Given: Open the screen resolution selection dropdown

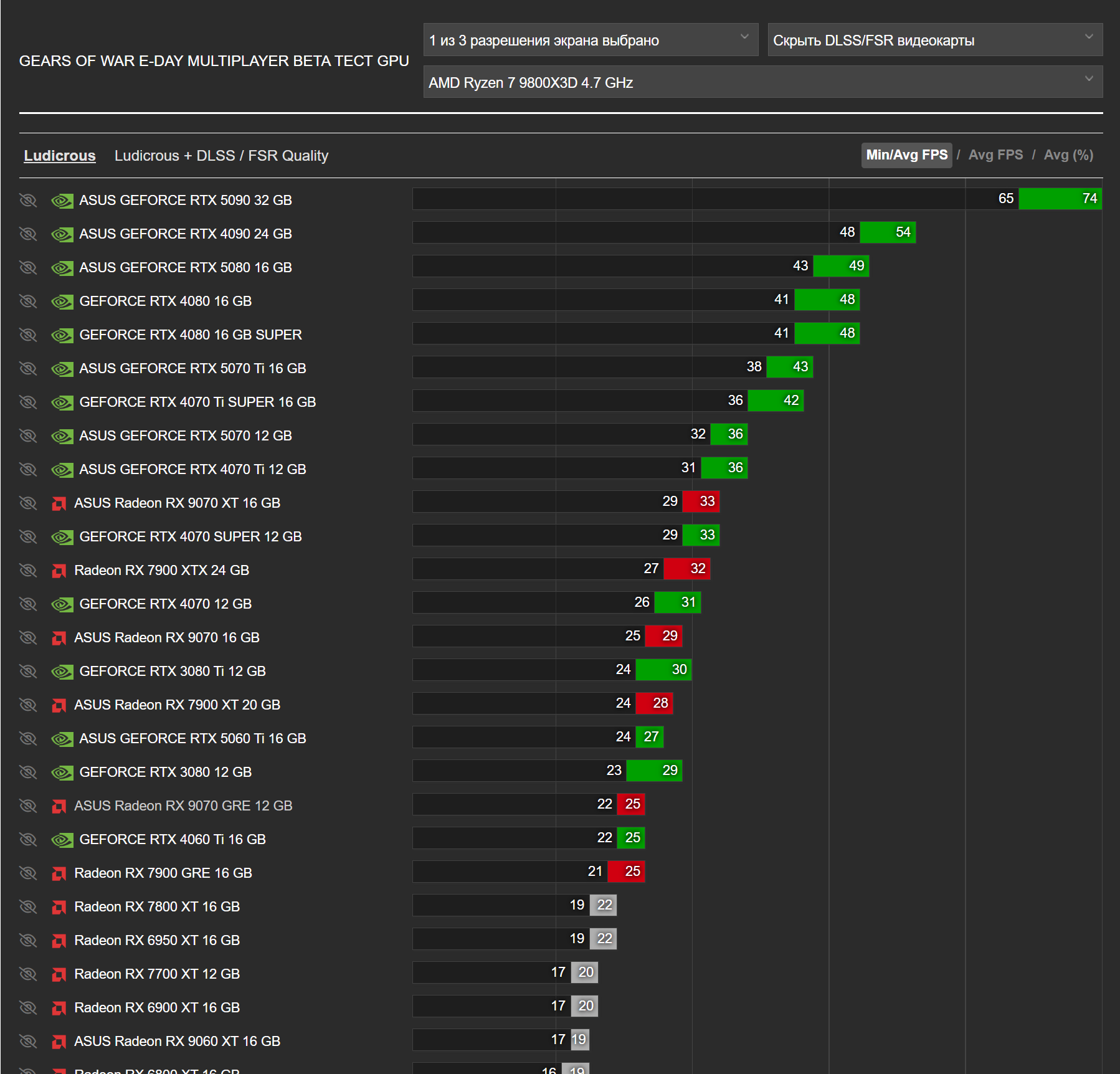Looking at the screenshot, I should [591, 40].
